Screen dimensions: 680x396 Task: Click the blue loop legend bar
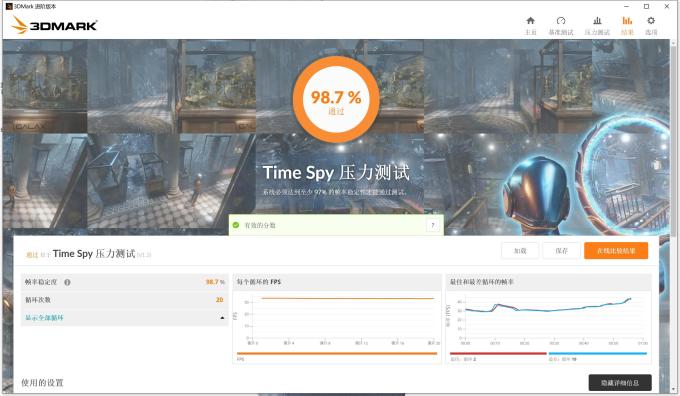coord(598,353)
